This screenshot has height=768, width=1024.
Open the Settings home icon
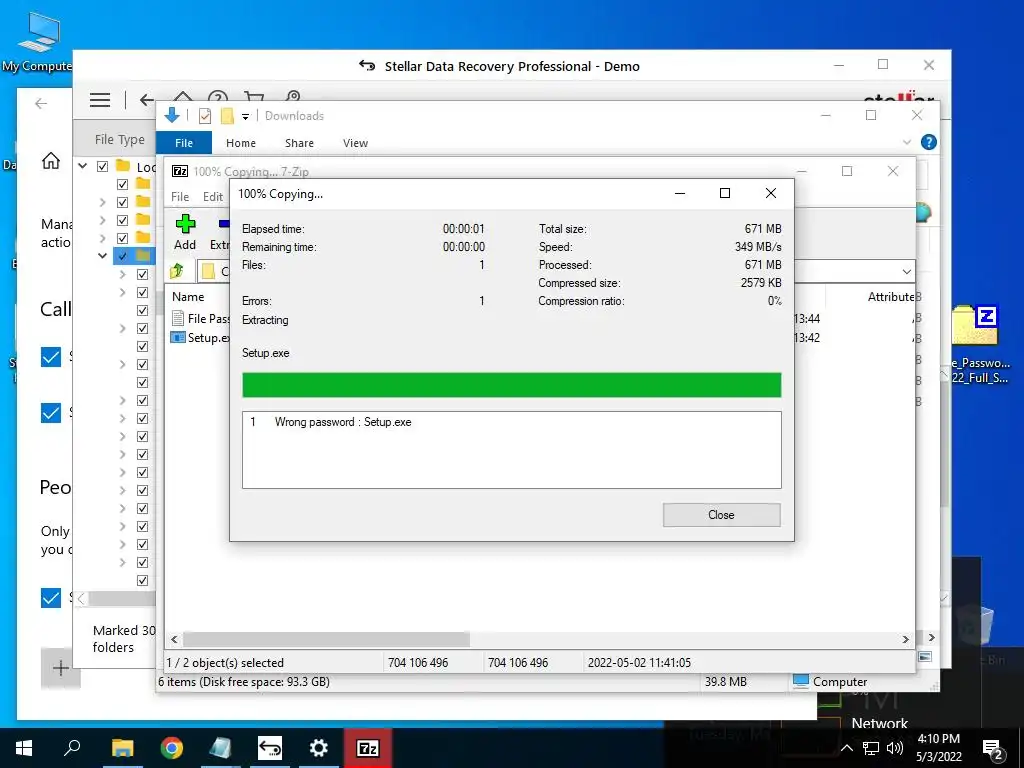(x=51, y=161)
